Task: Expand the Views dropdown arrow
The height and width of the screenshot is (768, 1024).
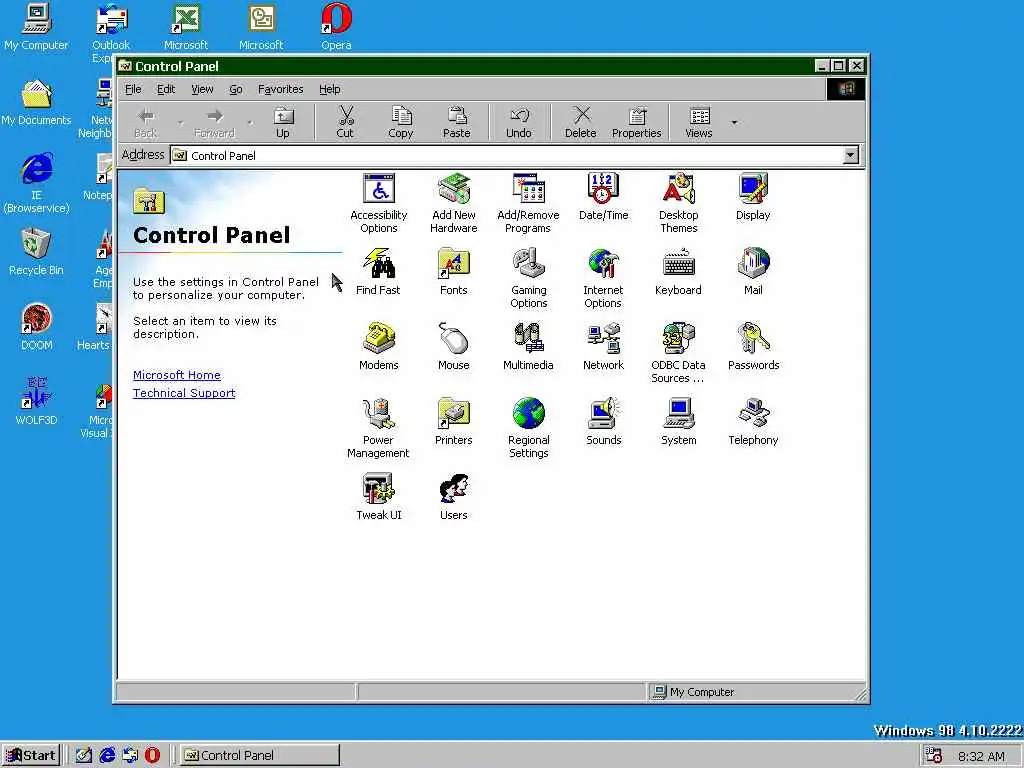Action: (x=734, y=123)
